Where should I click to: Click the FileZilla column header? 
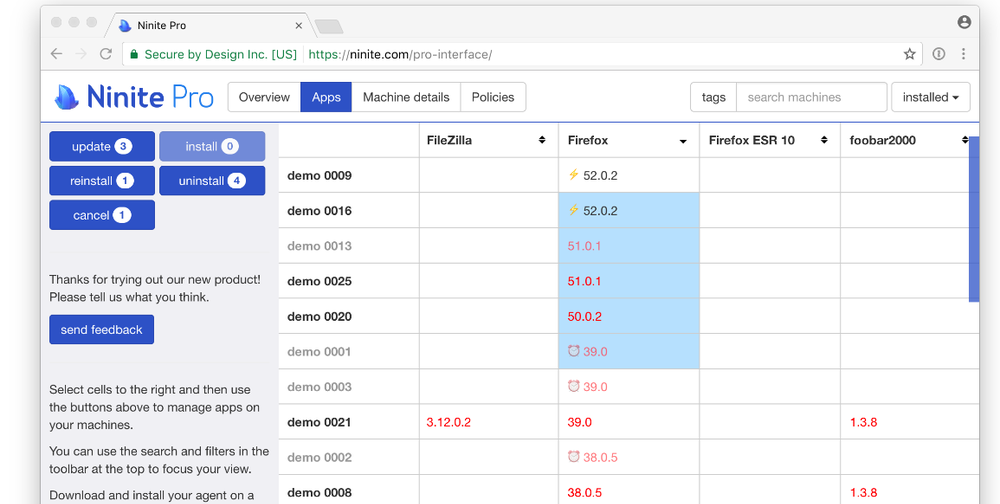(489, 140)
